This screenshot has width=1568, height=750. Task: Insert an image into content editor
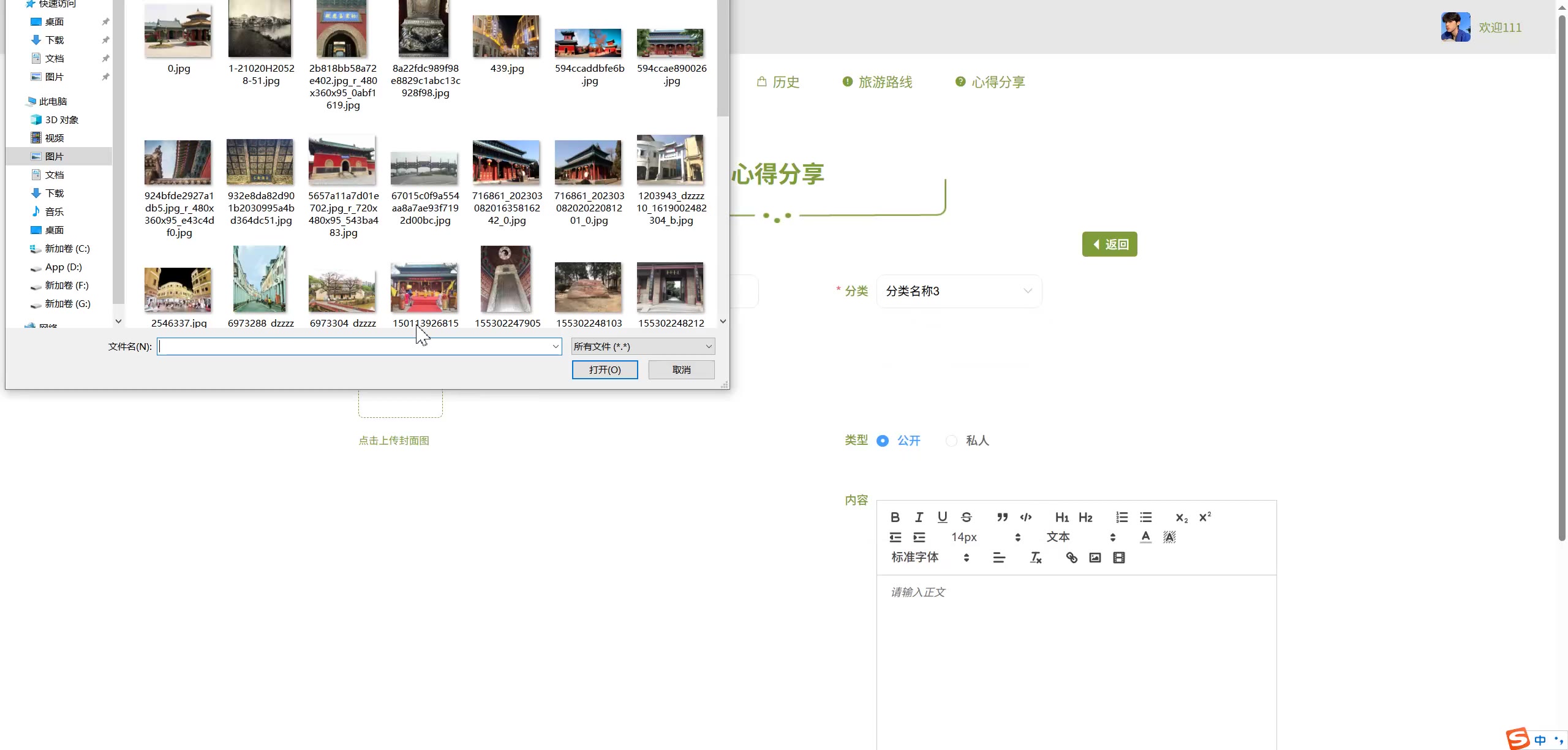coord(1095,558)
